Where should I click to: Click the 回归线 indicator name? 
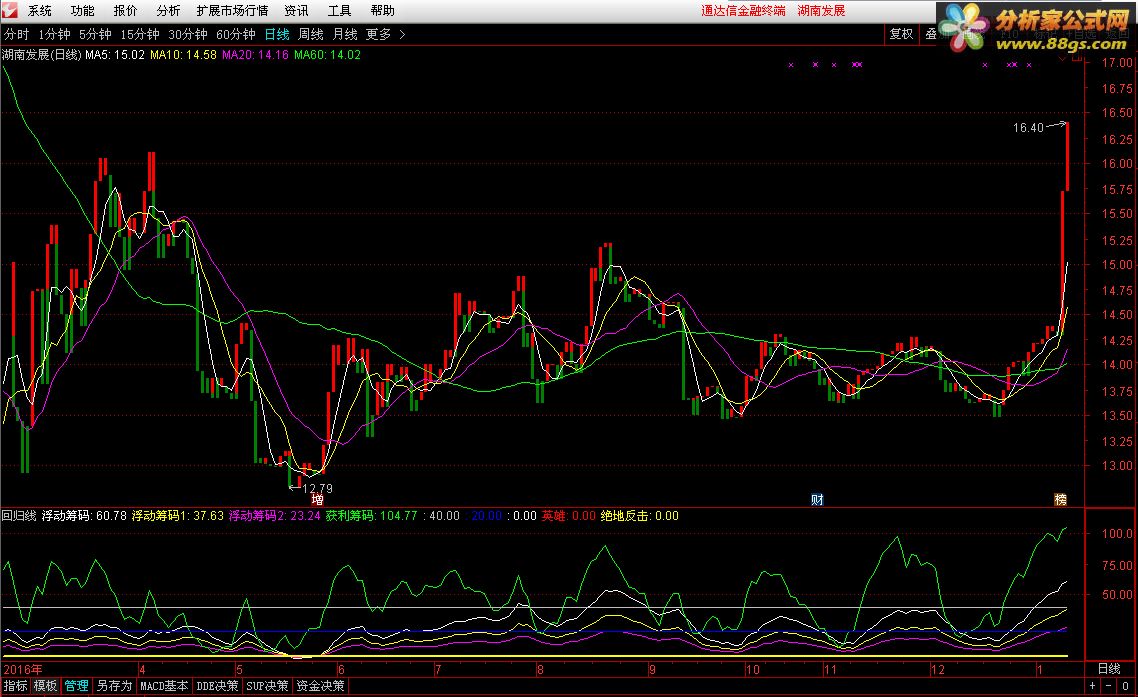(19, 515)
